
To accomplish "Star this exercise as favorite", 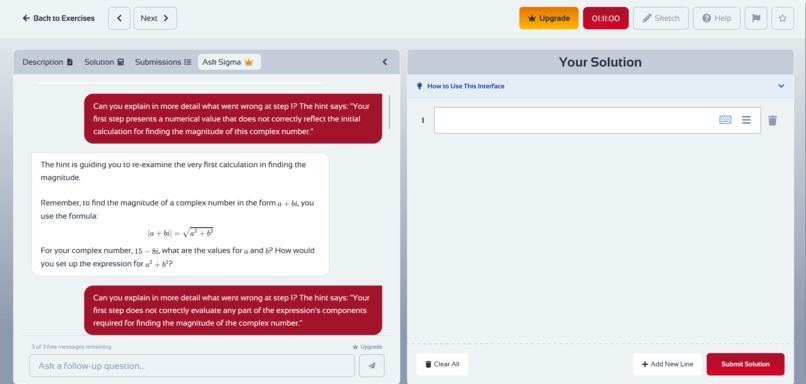I will click(782, 18).
